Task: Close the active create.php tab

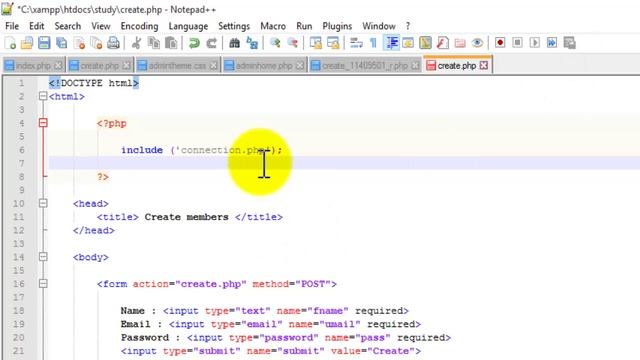Action: pyautogui.click(x=484, y=65)
